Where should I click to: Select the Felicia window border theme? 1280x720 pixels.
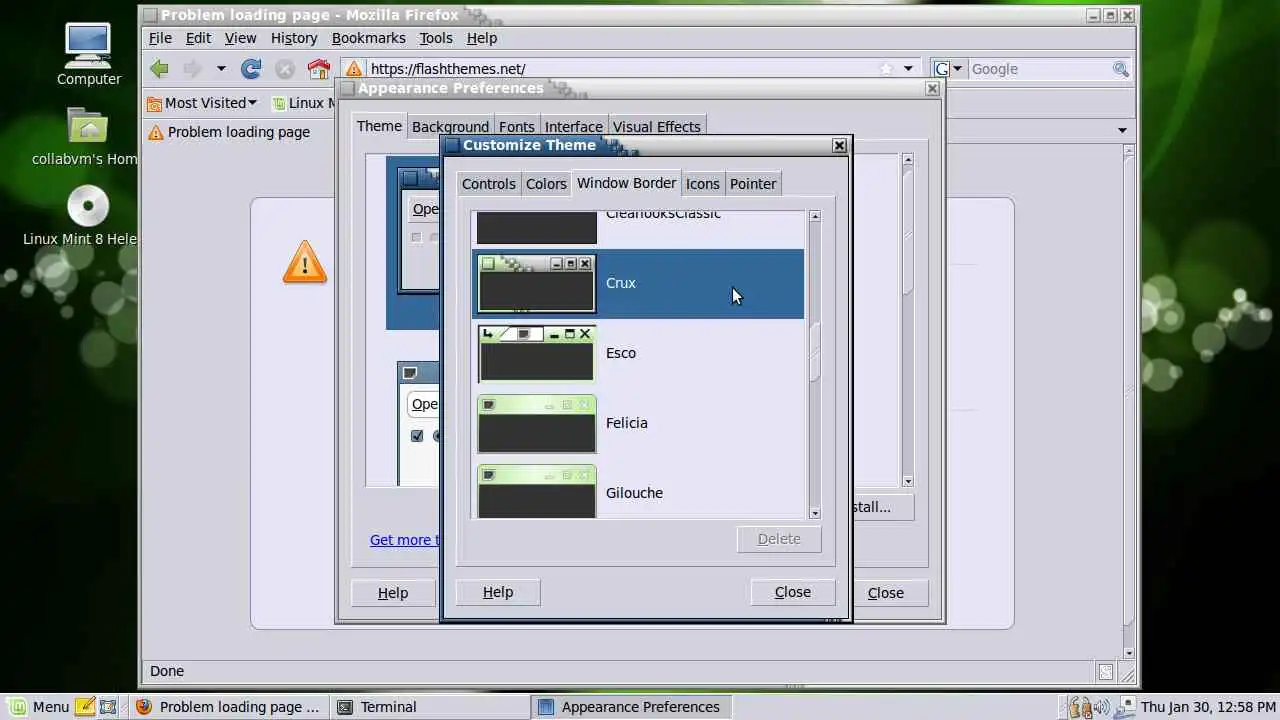pos(638,423)
